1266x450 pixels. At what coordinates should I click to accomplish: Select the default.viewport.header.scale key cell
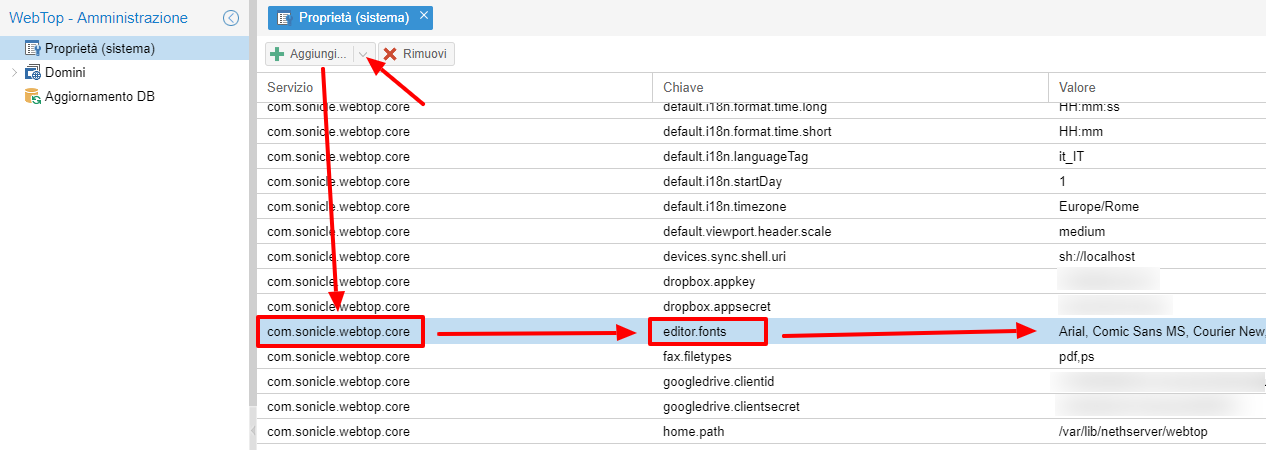pos(850,231)
